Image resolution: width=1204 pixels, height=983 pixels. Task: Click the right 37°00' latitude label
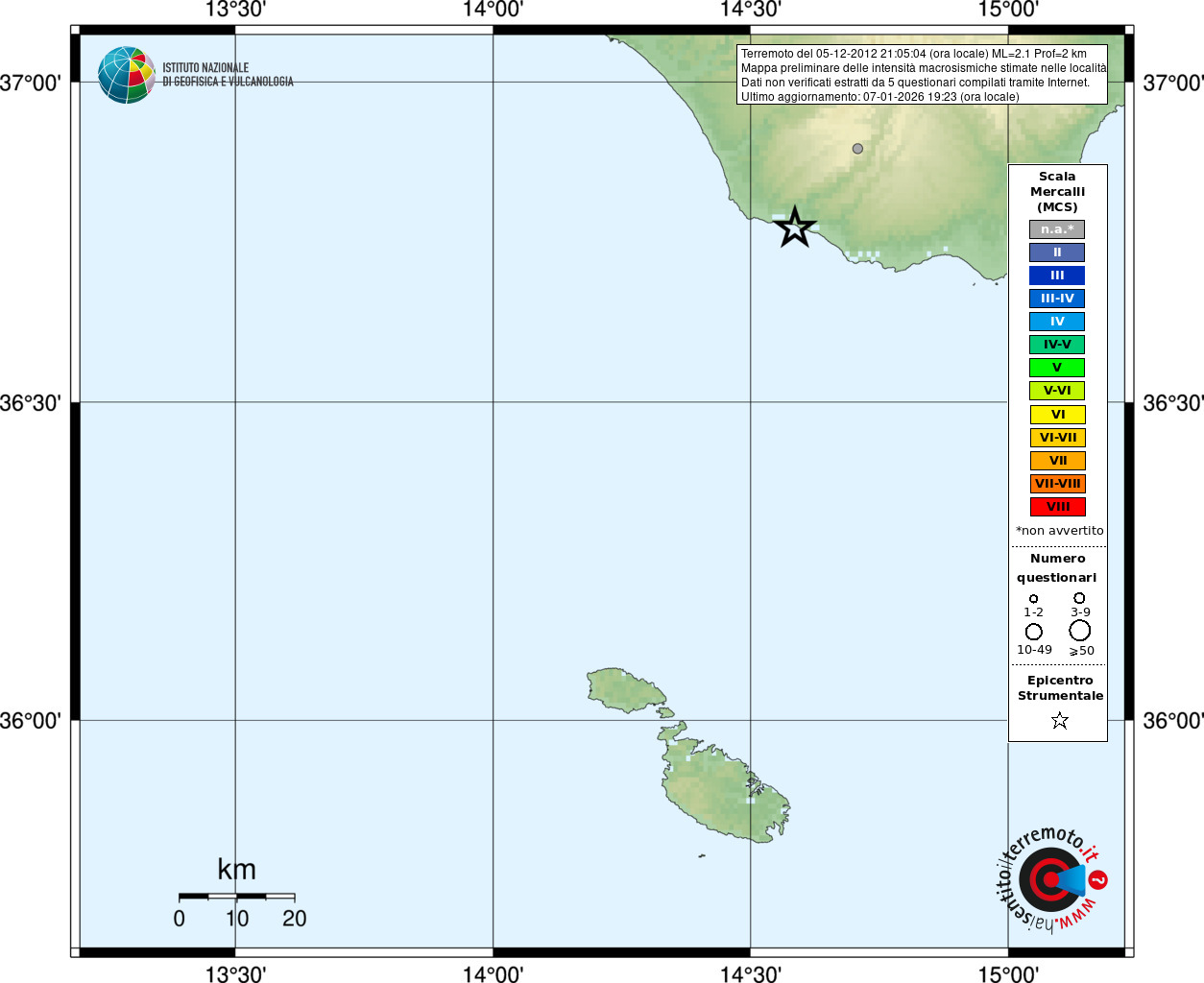1173,84
